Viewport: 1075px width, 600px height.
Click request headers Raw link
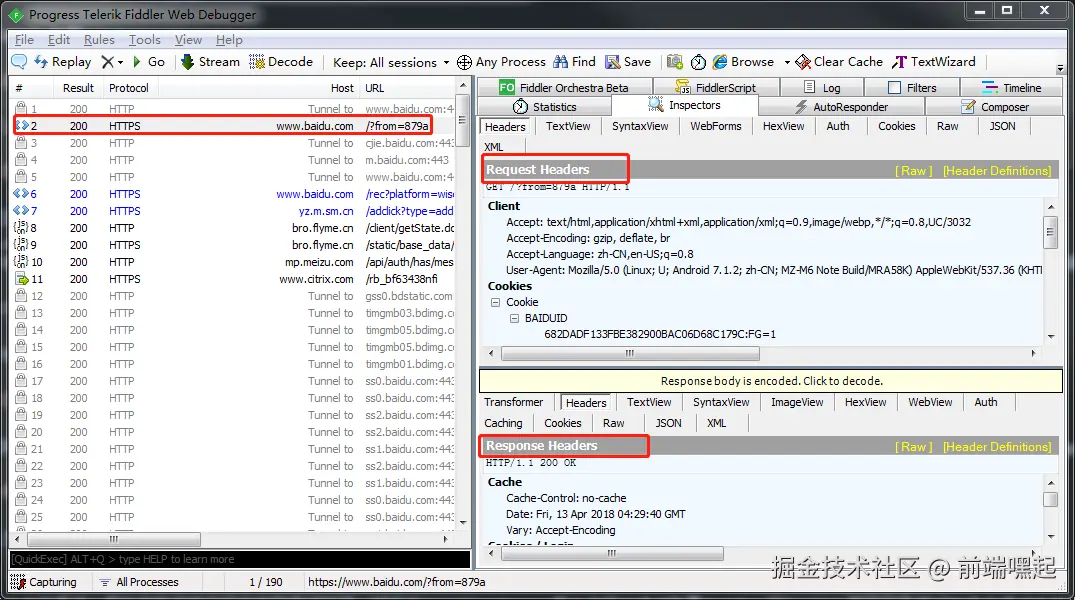pos(913,171)
